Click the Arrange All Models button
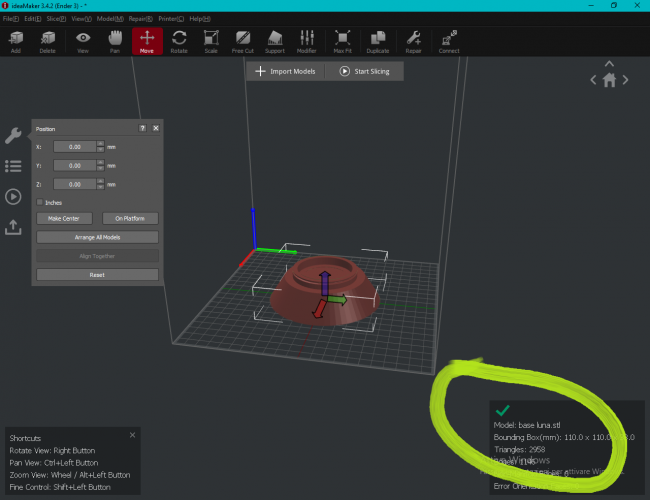650x500 pixels. point(97,237)
